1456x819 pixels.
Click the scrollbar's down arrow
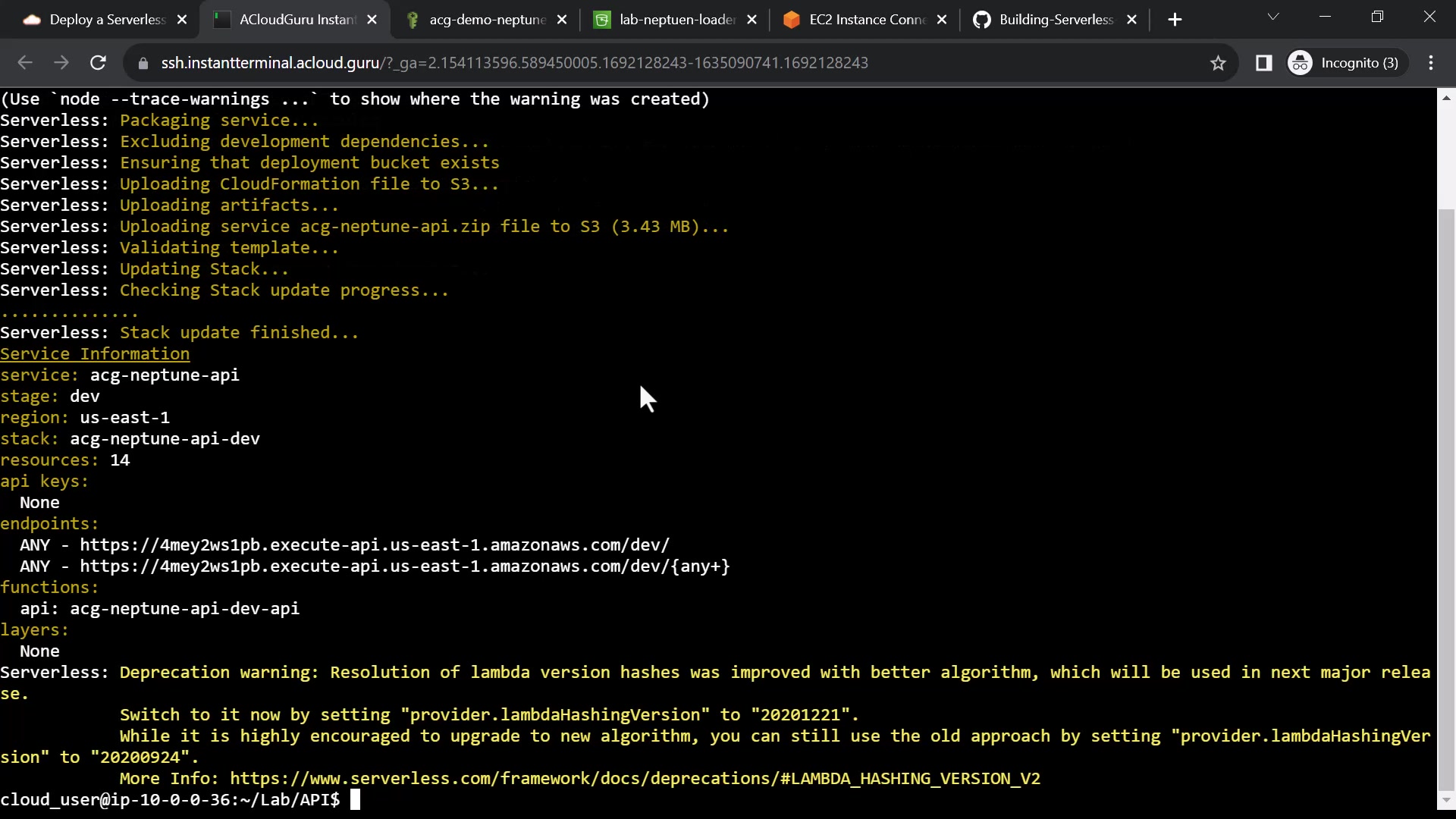(x=1446, y=800)
